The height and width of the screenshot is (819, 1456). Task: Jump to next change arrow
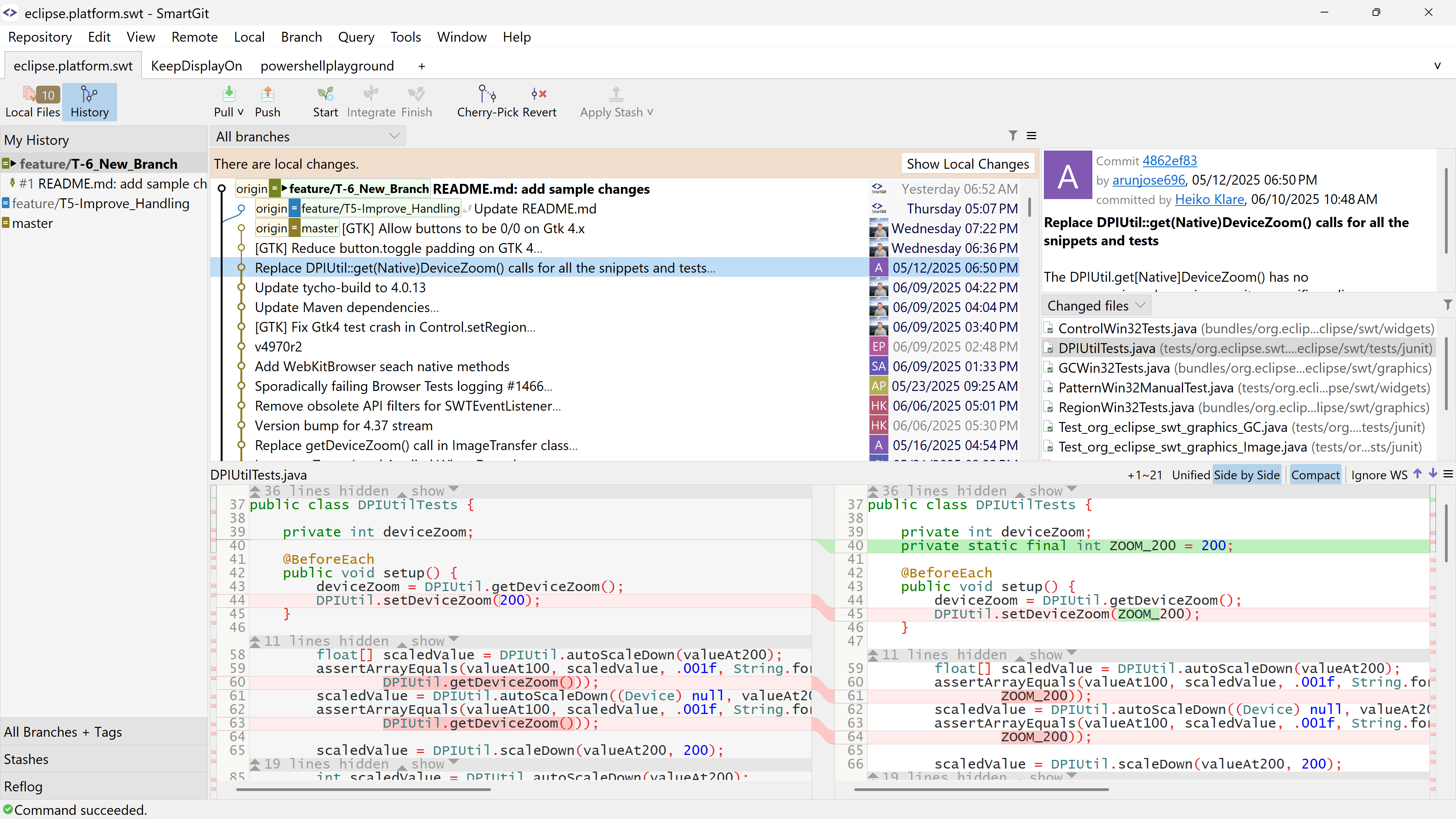pos(1433,474)
